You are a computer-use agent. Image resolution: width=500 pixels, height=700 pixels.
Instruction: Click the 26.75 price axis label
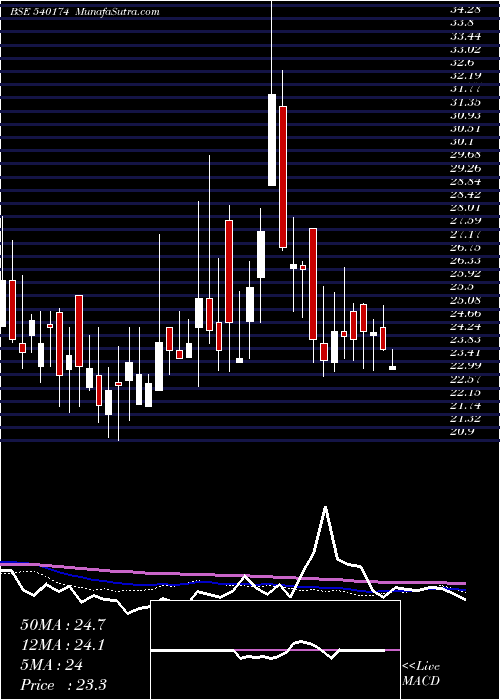[465, 247]
